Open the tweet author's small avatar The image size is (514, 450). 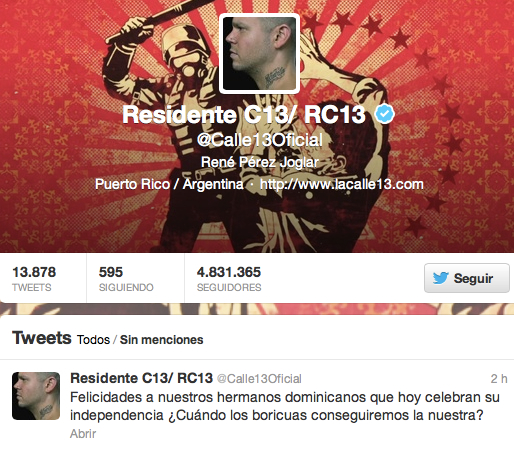coord(36,396)
